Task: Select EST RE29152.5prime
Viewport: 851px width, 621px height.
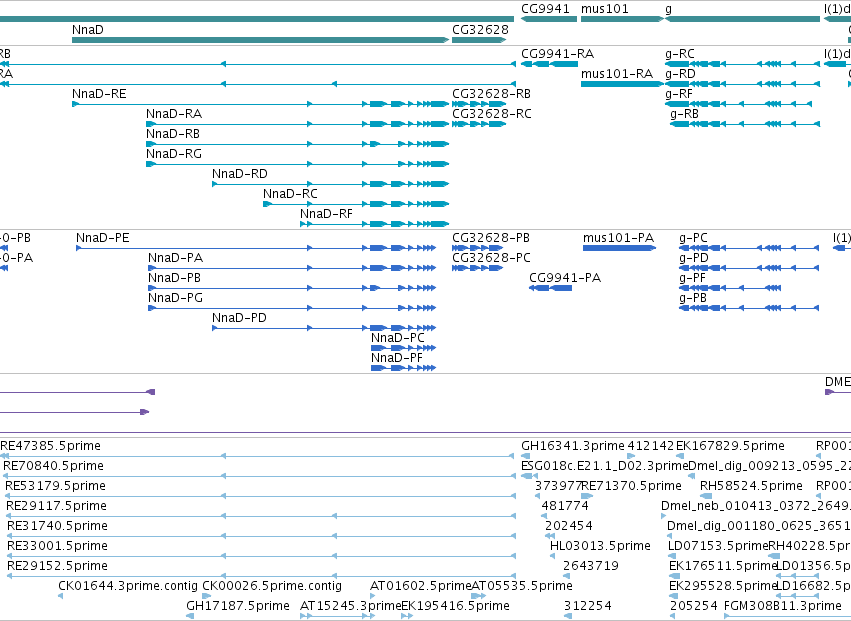Action: [261, 576]
